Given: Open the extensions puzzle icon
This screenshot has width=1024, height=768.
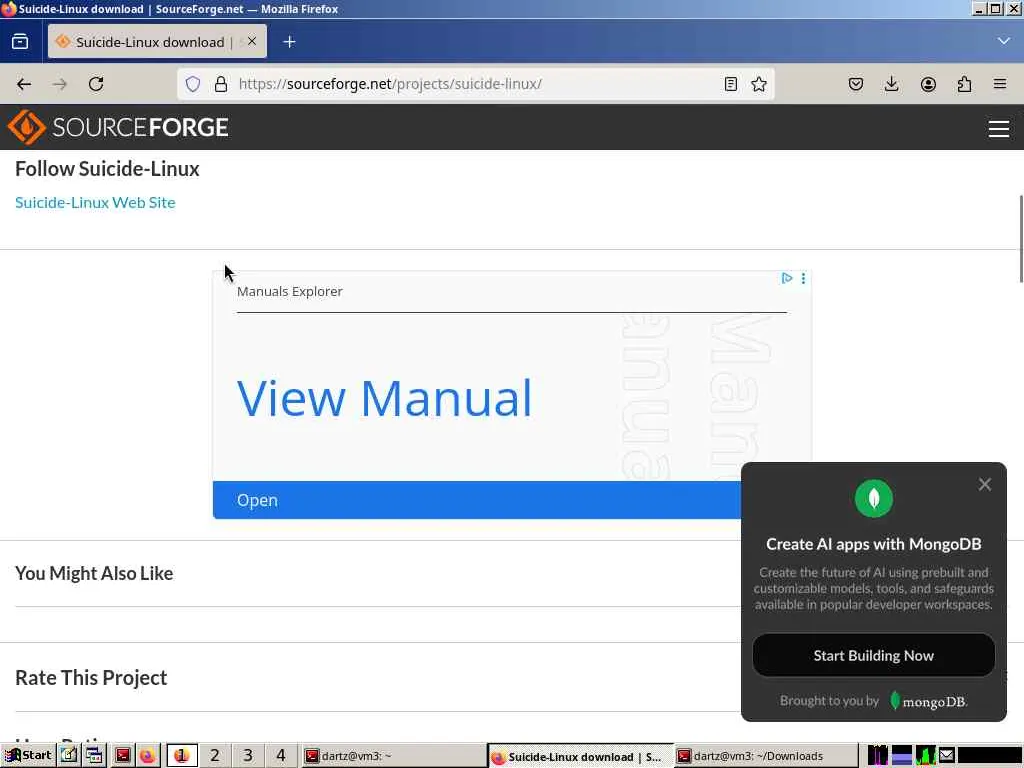Looking at the screenshot, I should pyautogui.click(x=964, y=84).
